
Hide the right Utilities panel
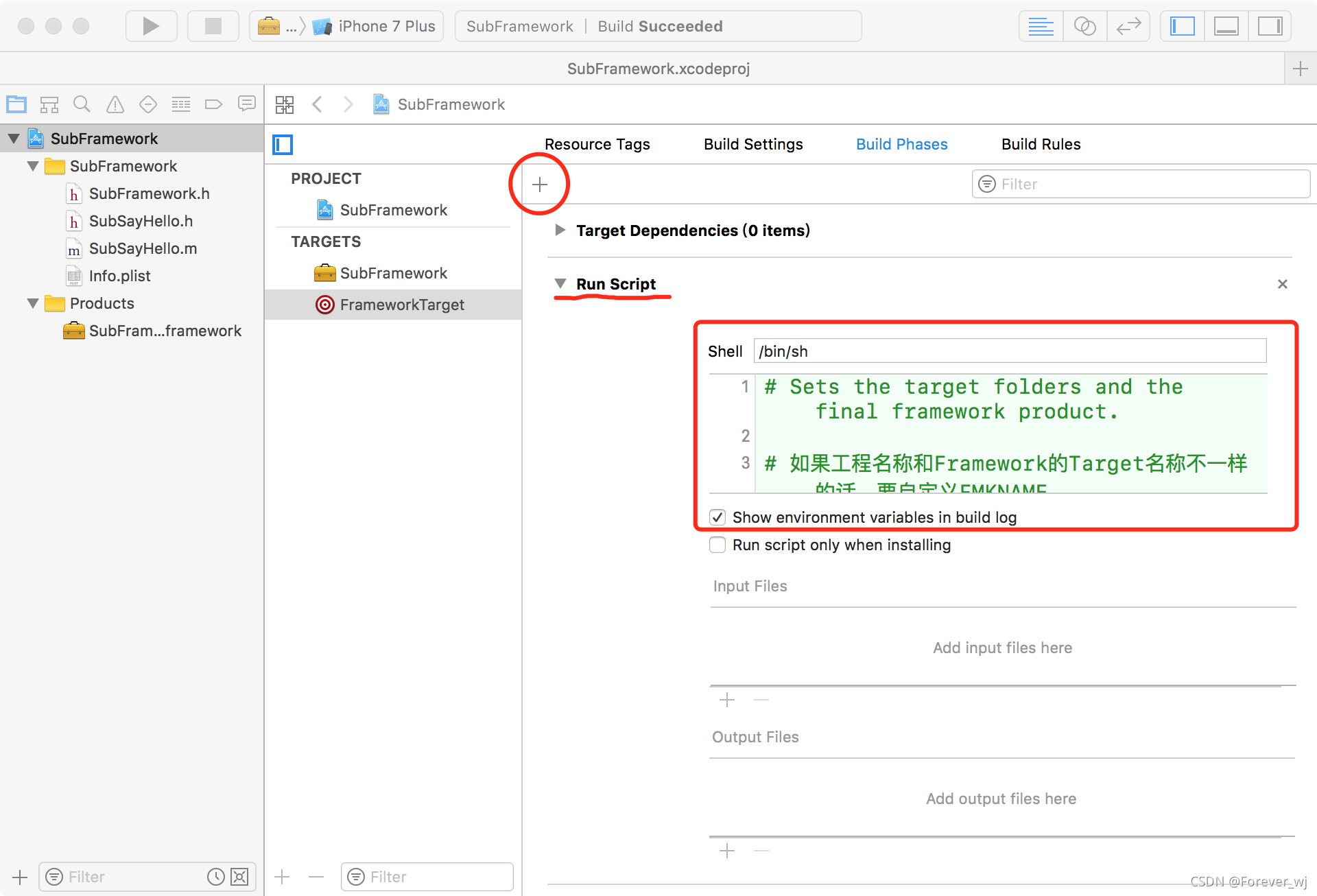pyautogui.click(x=1270, y=26)
